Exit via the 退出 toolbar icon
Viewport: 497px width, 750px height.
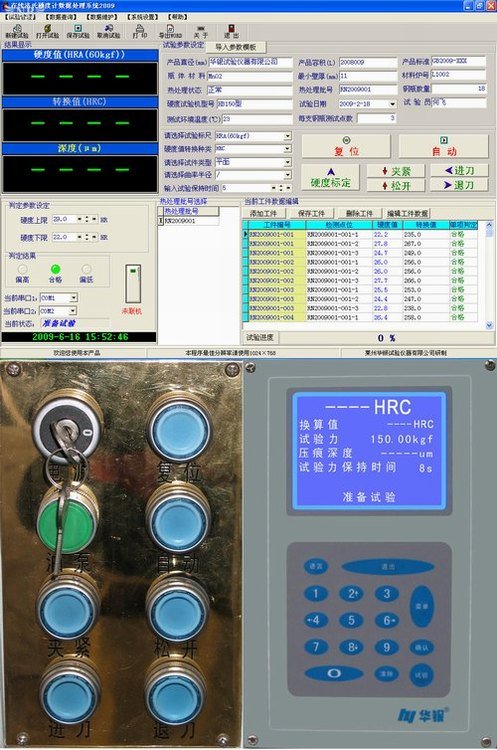pos(231,32)
